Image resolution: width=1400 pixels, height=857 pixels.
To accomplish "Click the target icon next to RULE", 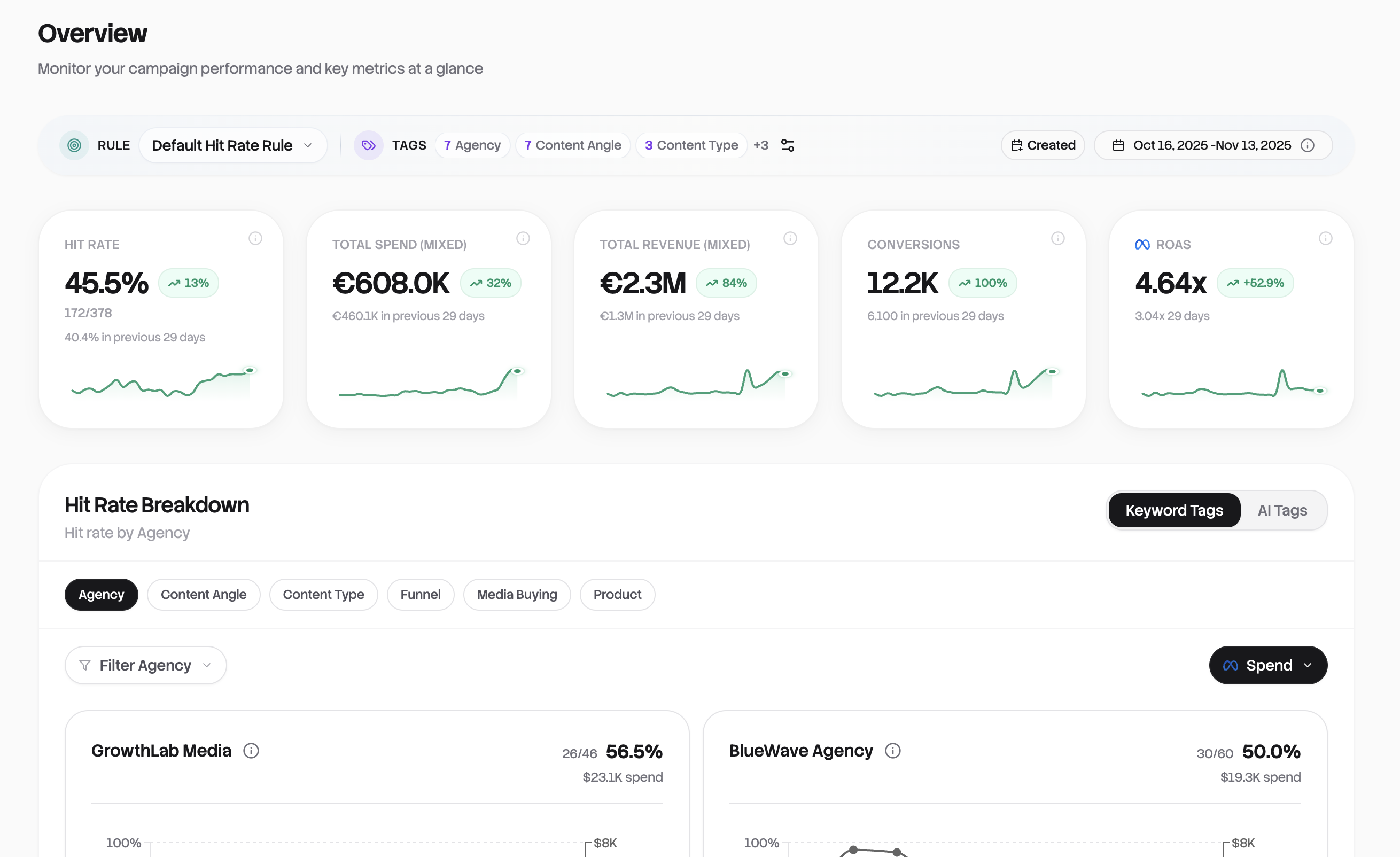I will click(x=74, y=145).
